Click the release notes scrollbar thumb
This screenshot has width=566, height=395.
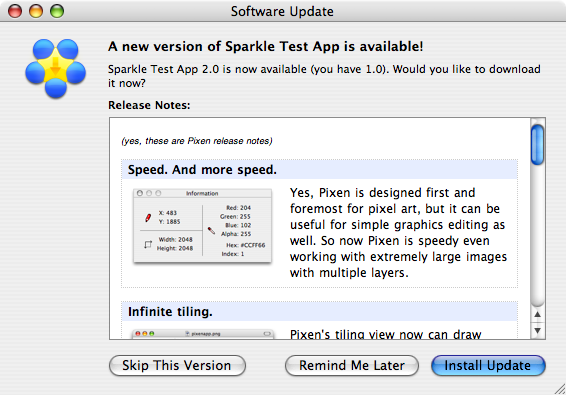click(537, 144)
